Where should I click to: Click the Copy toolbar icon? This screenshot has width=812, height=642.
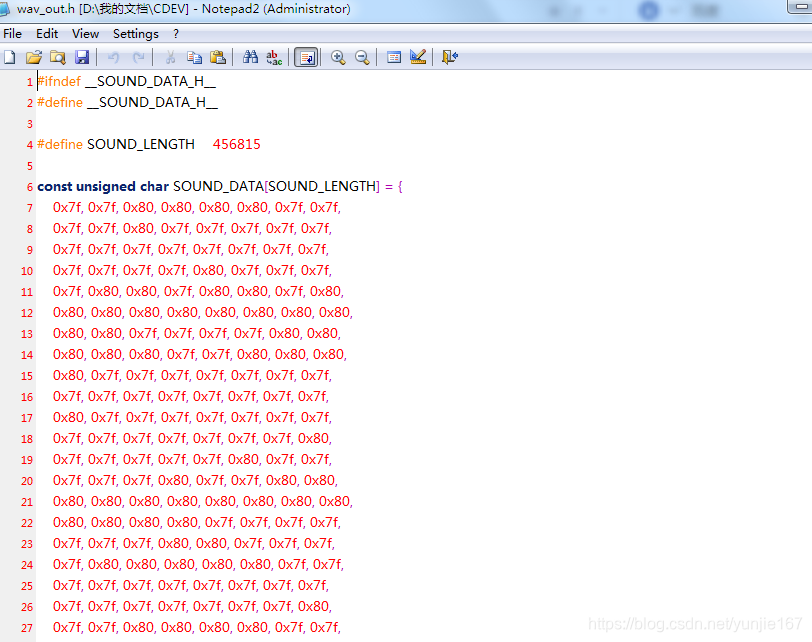click(194, 57)
